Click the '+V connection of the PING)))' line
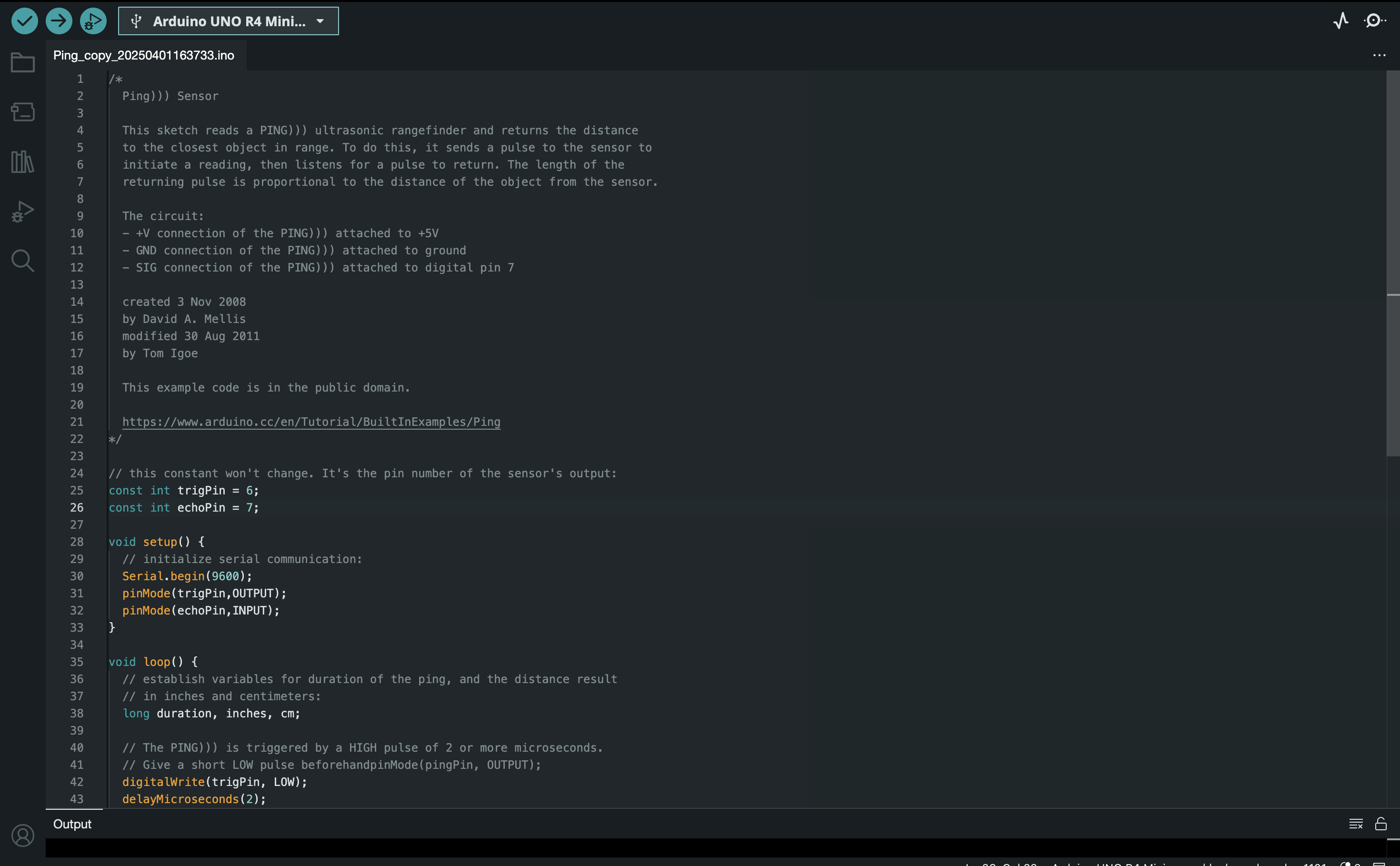 pos(280,233)
